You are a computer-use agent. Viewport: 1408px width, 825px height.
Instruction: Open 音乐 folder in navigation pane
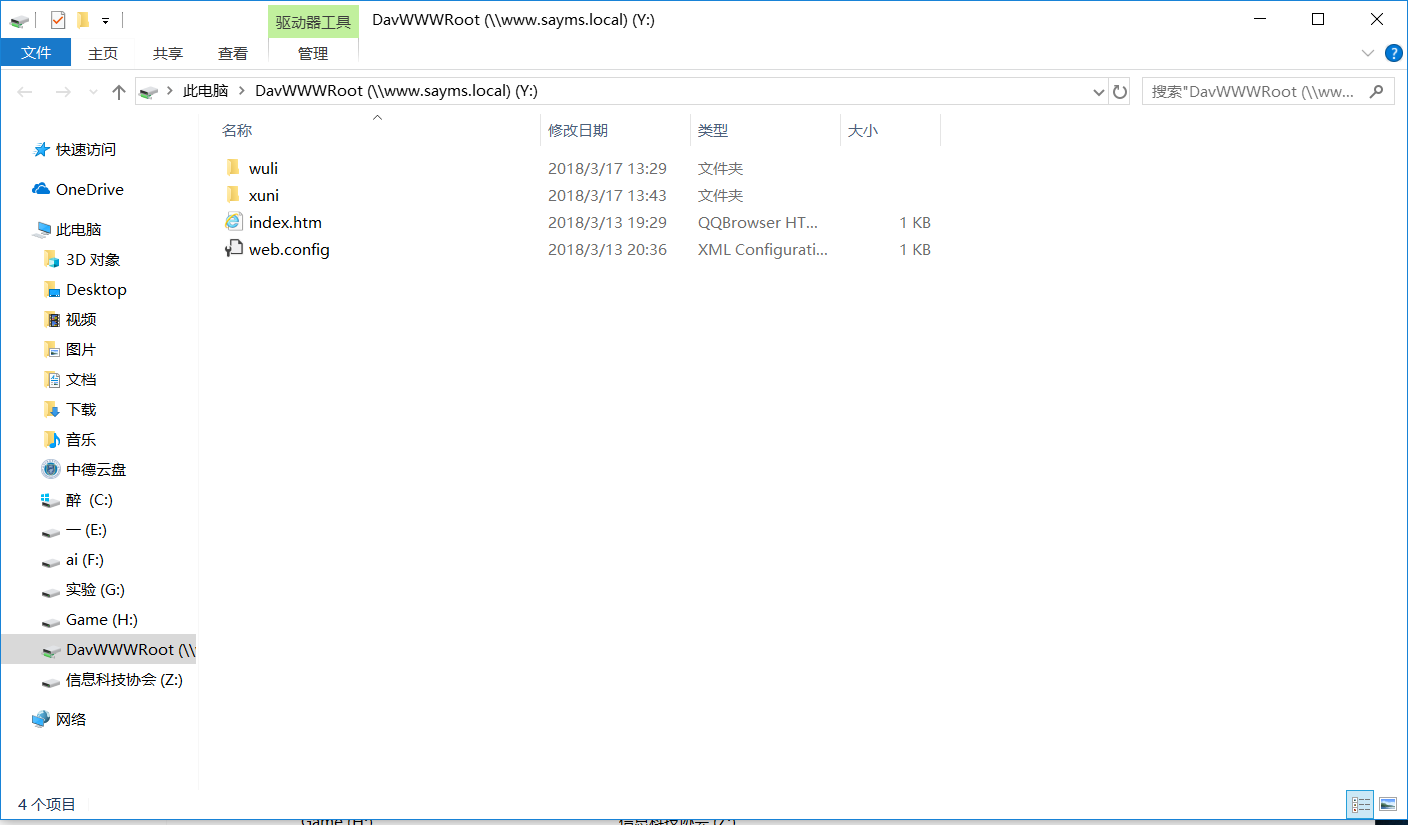[81, 439]
